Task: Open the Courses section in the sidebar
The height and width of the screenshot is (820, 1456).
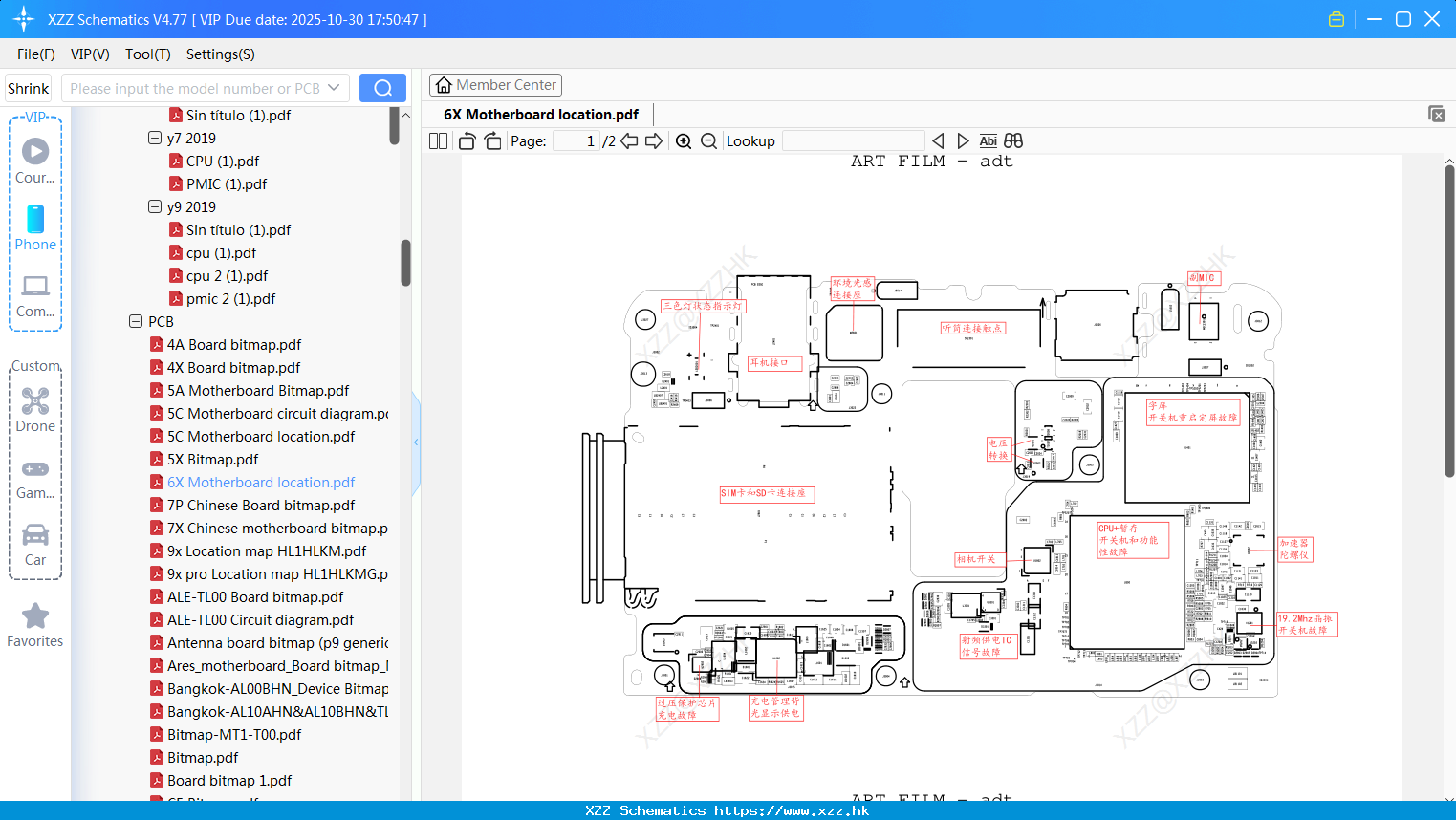Action: [35, 162]
